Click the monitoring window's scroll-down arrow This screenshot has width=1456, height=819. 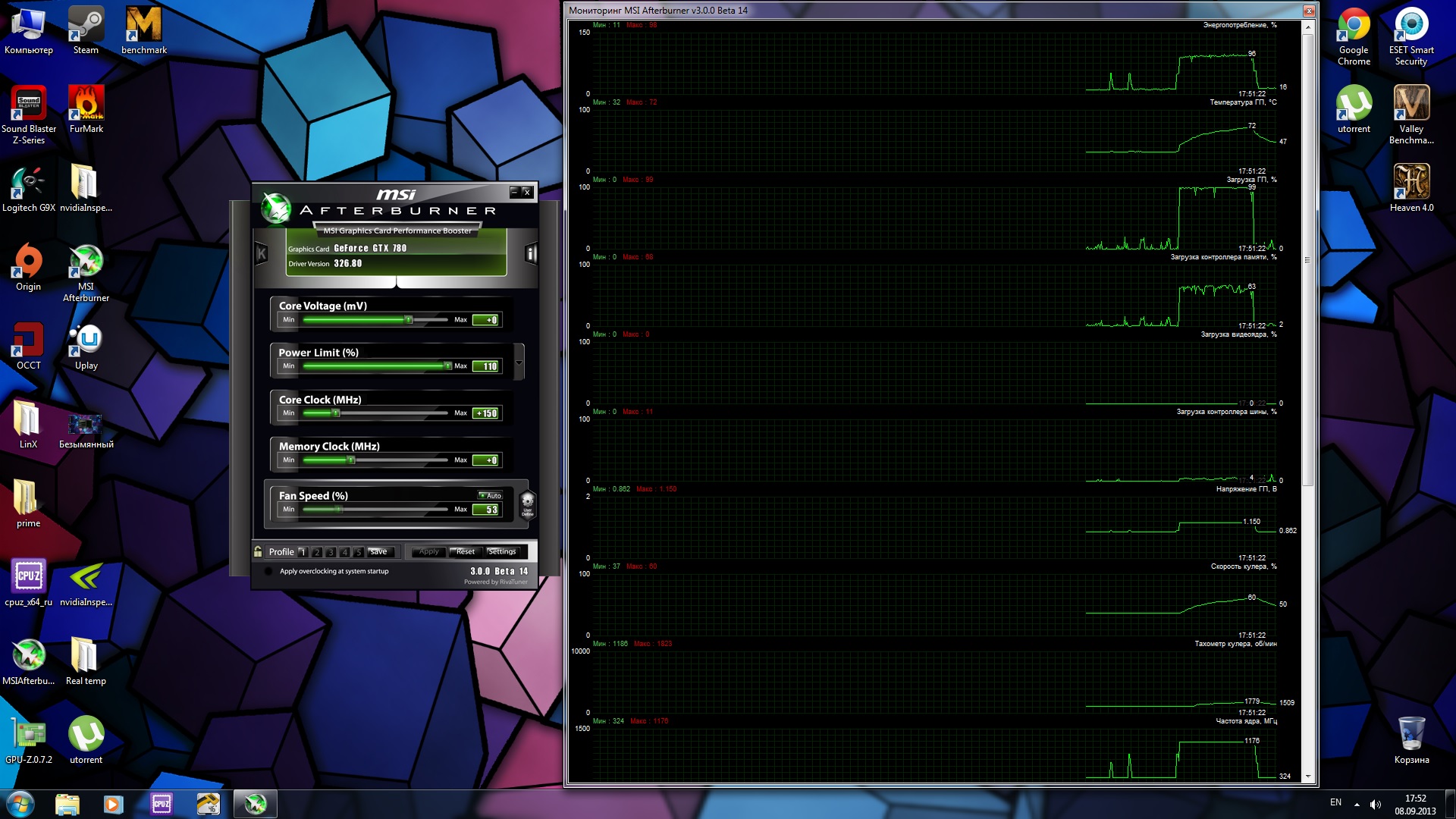(x=1307, y=777)
